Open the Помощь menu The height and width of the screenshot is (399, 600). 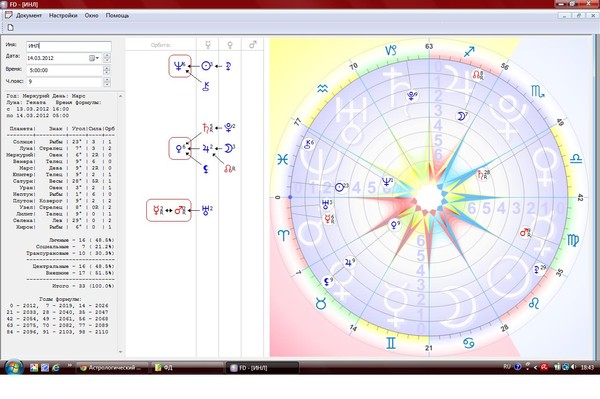click(x=117, y=15)
